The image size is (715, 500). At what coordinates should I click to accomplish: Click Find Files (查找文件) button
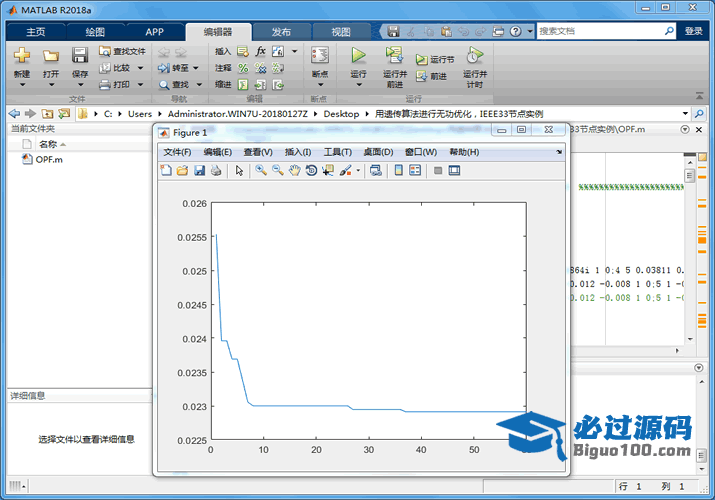pos(122,52)
